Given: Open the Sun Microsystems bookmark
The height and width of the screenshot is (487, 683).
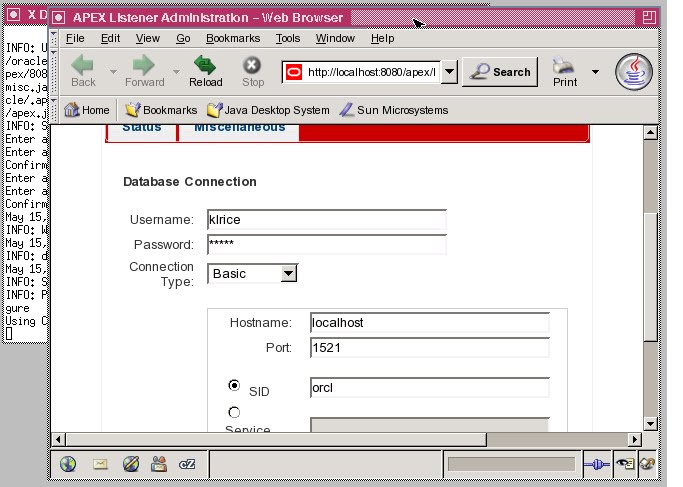Looking at the screenshot, I should pyautogui.click(x=394, y=110).
